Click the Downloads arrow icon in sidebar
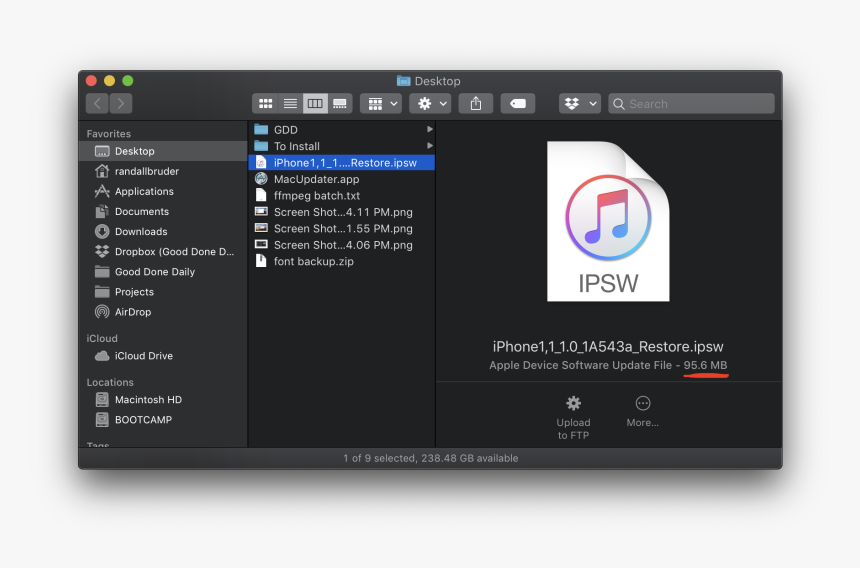This screenshot has width=860, height=568. click(x=102, y=231)
